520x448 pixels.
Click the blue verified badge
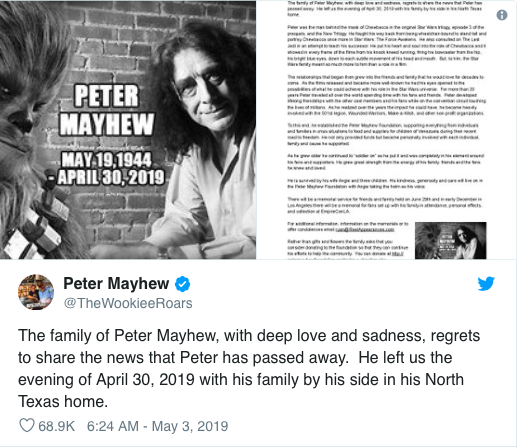pos(183,284)
